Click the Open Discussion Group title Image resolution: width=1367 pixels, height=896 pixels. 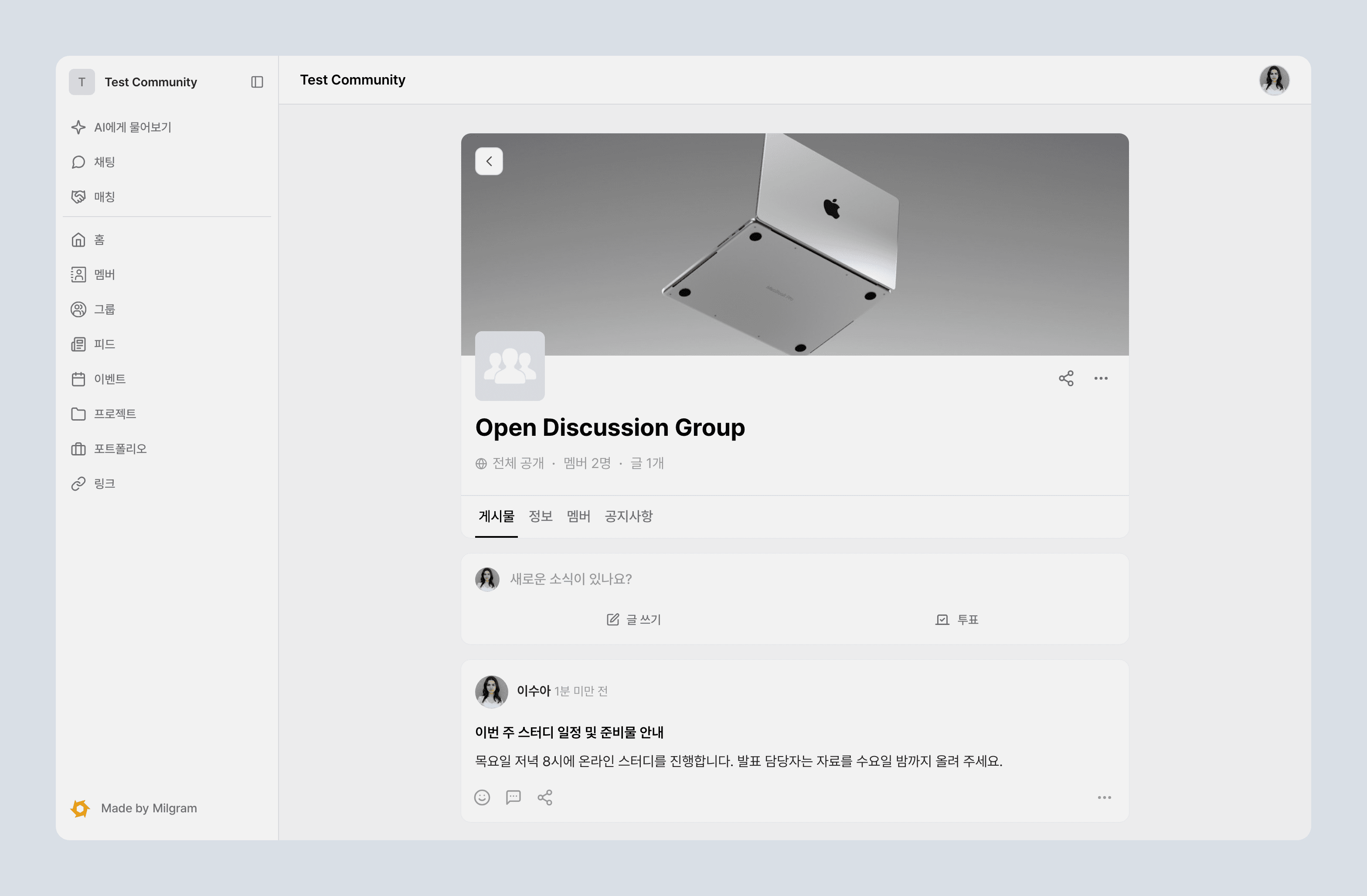pos(610,428)
